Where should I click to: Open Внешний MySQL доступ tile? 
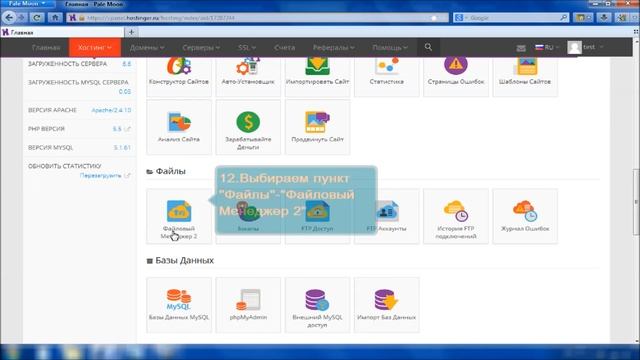(x=318, y=305)
